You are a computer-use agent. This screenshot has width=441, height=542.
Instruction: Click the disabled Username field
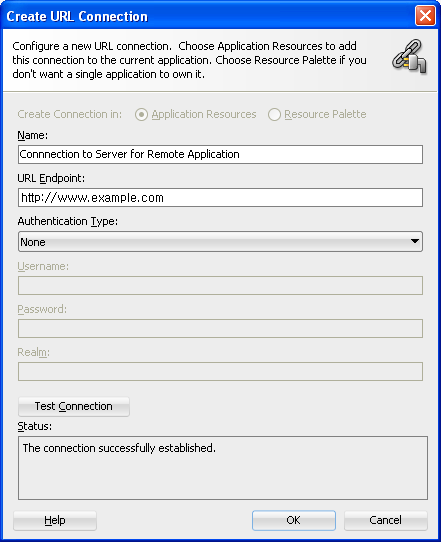220,286
